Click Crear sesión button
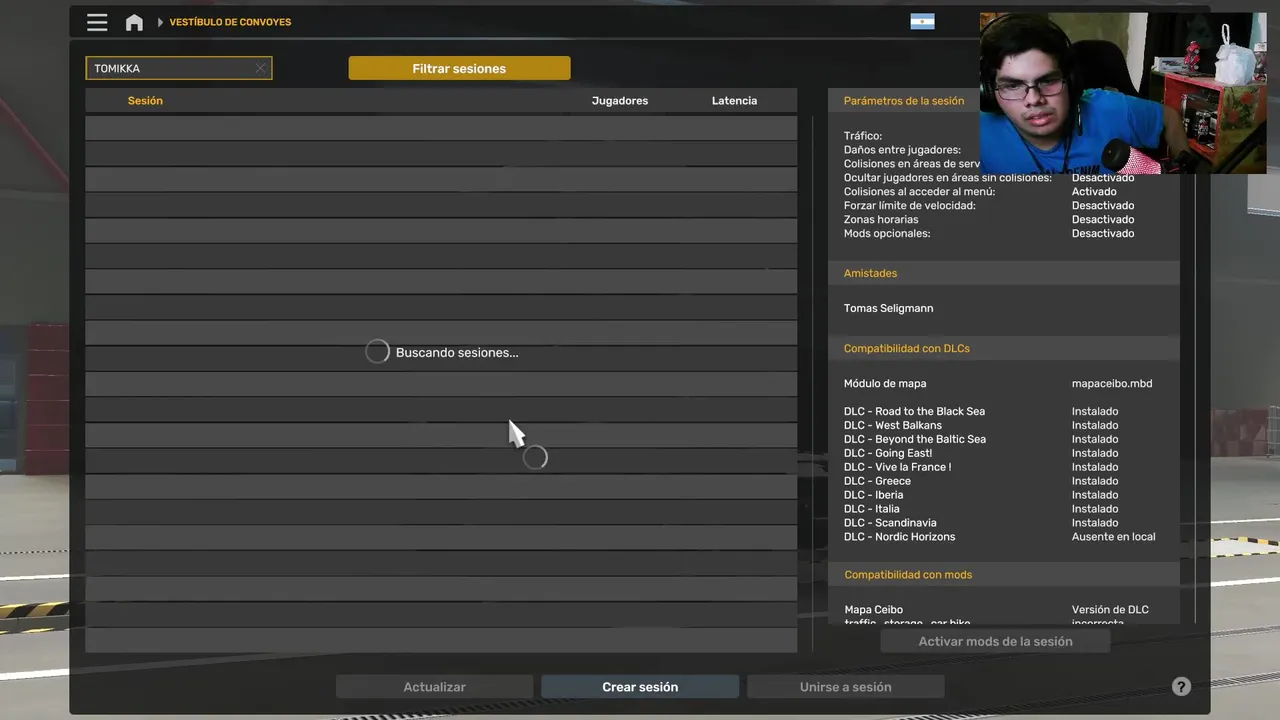This screenshot has height=720, width=1280. (x=640, y=687)
